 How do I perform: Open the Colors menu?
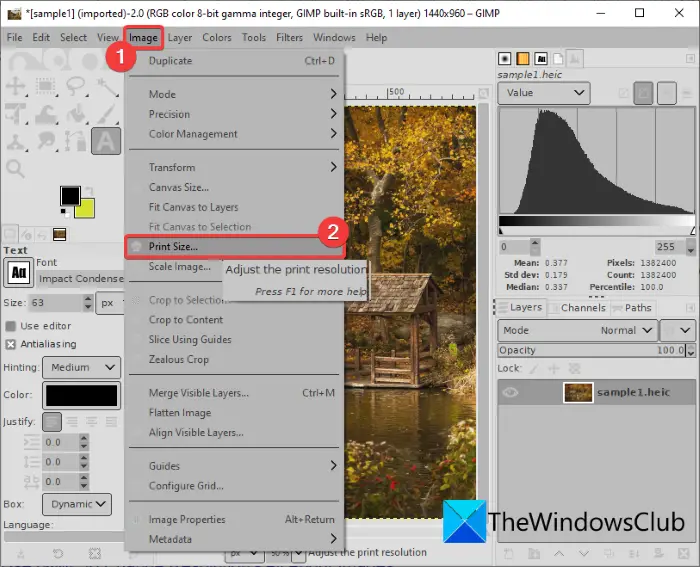[x=217, y=38]
